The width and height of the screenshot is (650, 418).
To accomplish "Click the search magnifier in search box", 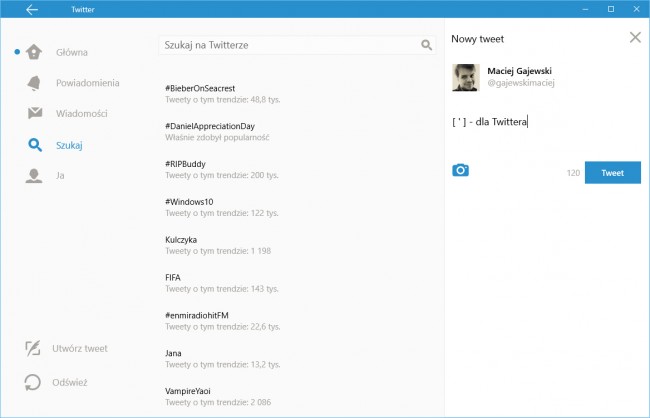I will [426, 45].
